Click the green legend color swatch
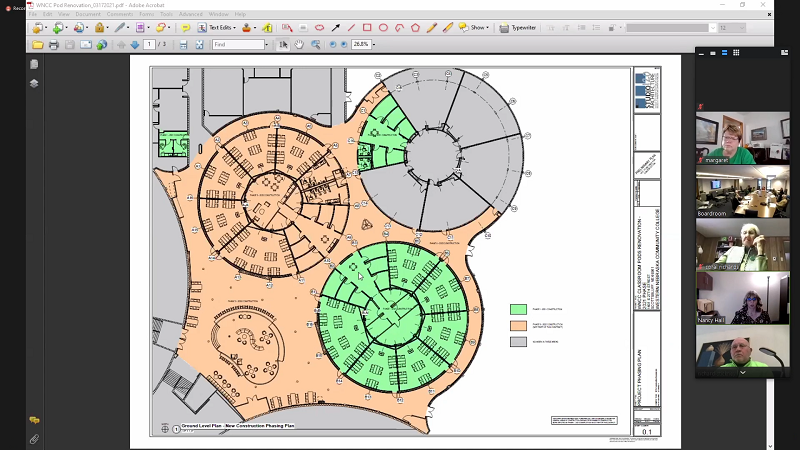This screenshot has height=450, width=800. pos(518,310)
